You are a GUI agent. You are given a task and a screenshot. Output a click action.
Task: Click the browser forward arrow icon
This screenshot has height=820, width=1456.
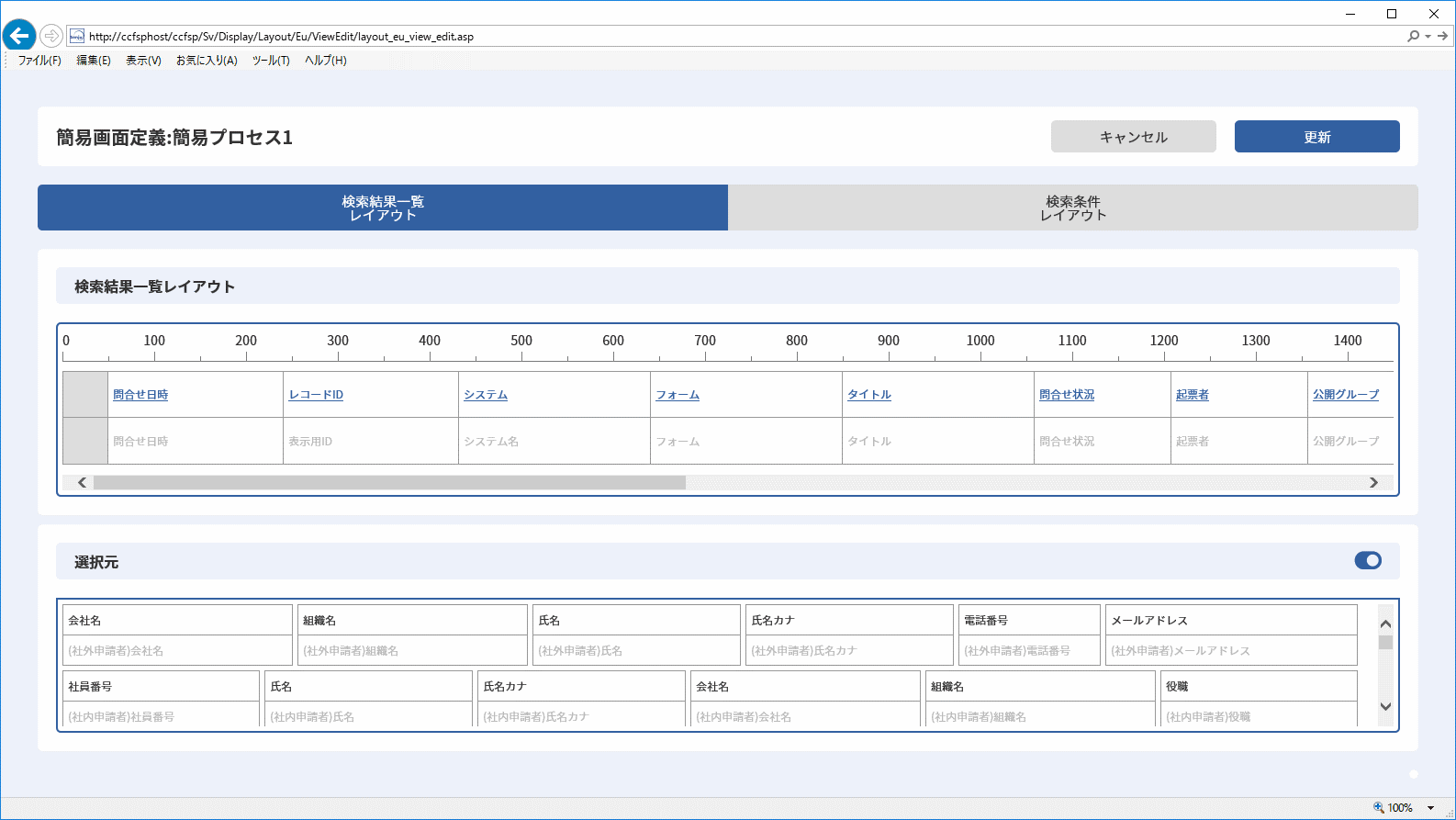coord(51,36)
